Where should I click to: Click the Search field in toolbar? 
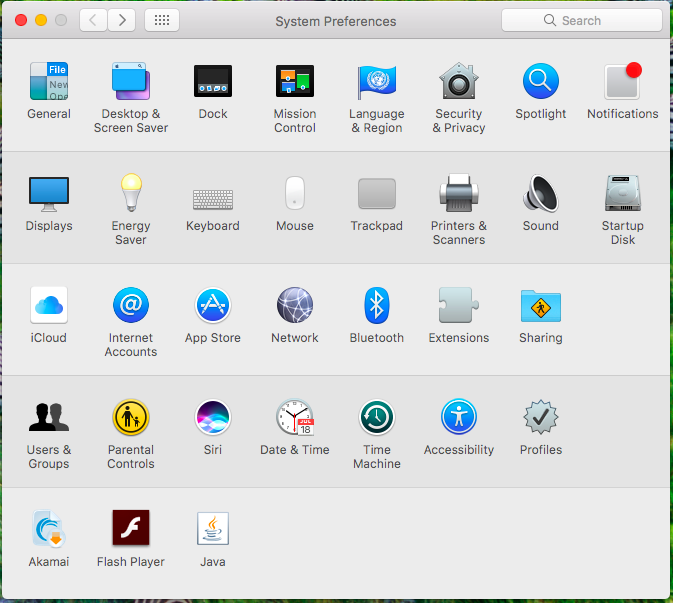pos(581,20)
